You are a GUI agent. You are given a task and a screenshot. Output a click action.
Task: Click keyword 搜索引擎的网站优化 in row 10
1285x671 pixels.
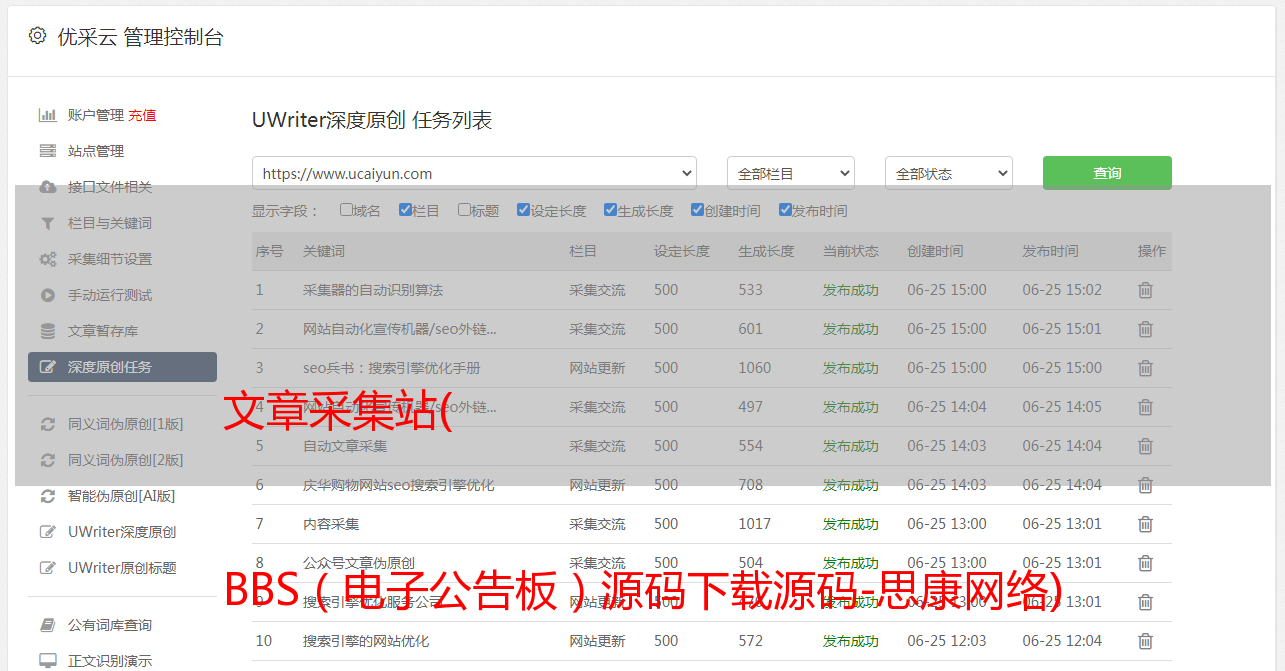tap(366, 641)
